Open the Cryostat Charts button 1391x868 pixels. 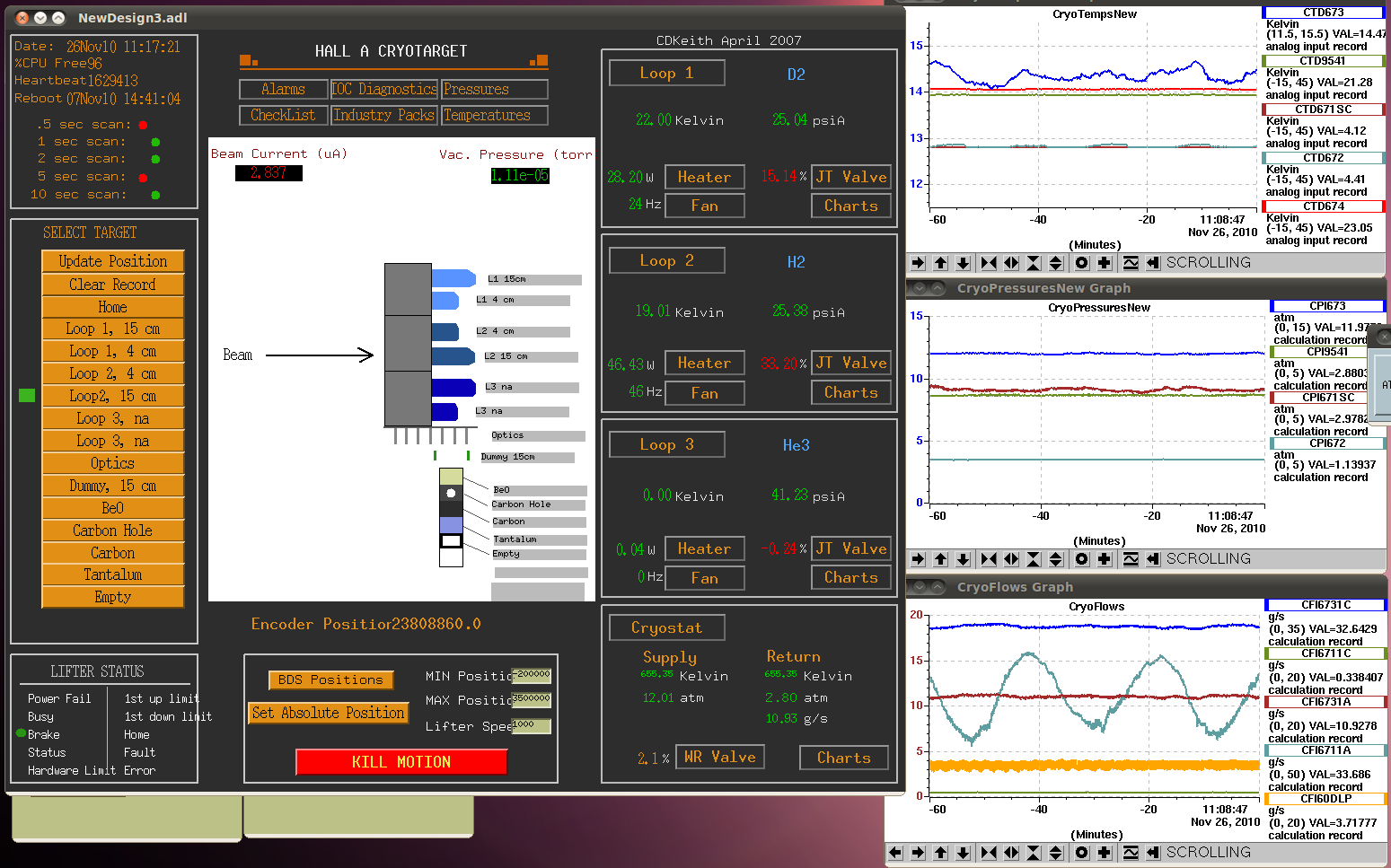844,758
